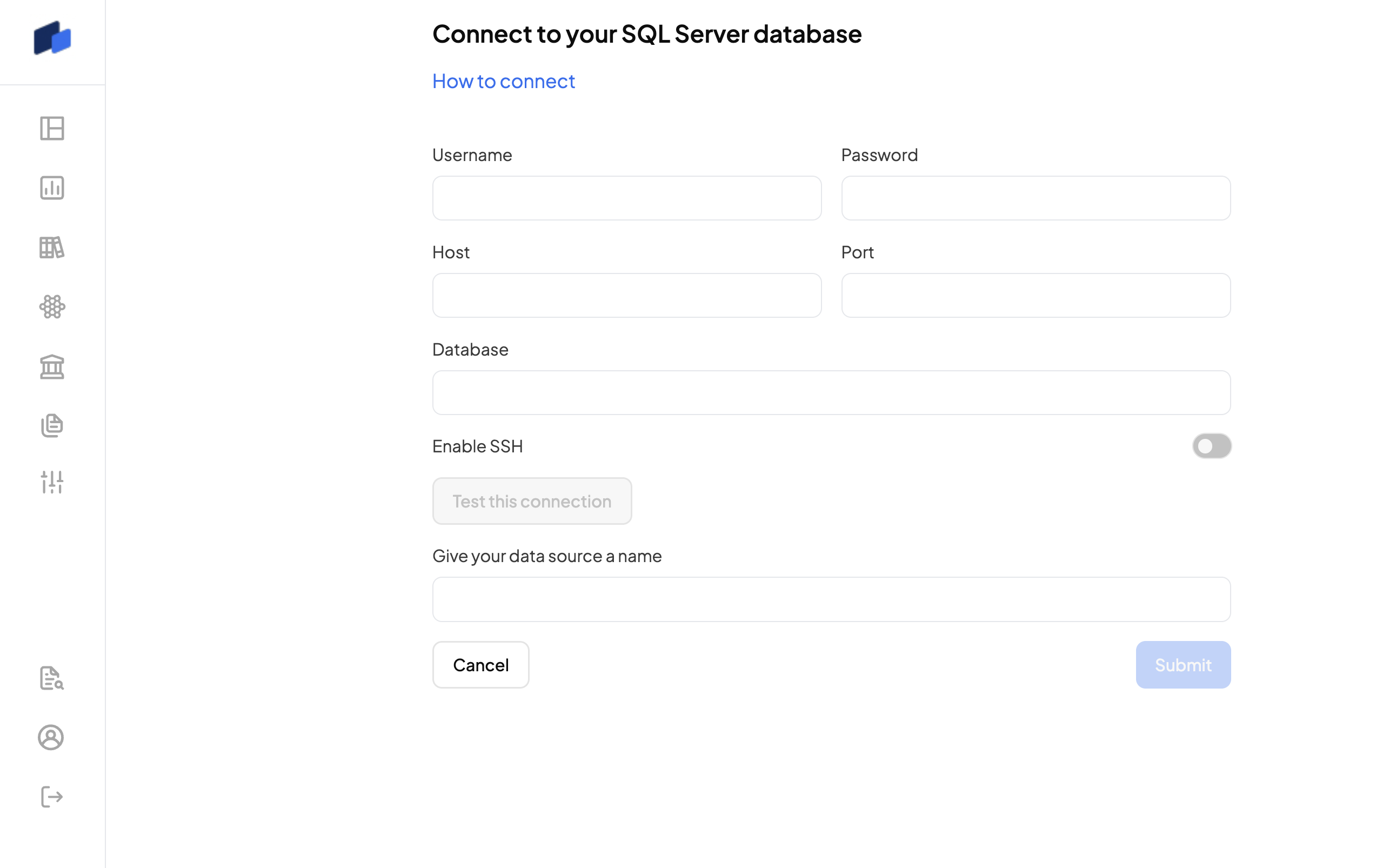This screenshot has width=1376, height=868.
Task: Toggle the Enable SSH switch
Action: coord(1211,446)
